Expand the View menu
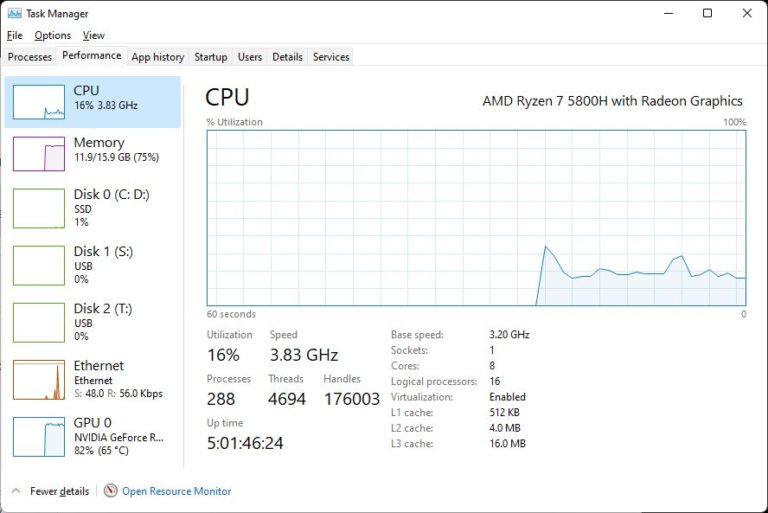 click(93, 36)
